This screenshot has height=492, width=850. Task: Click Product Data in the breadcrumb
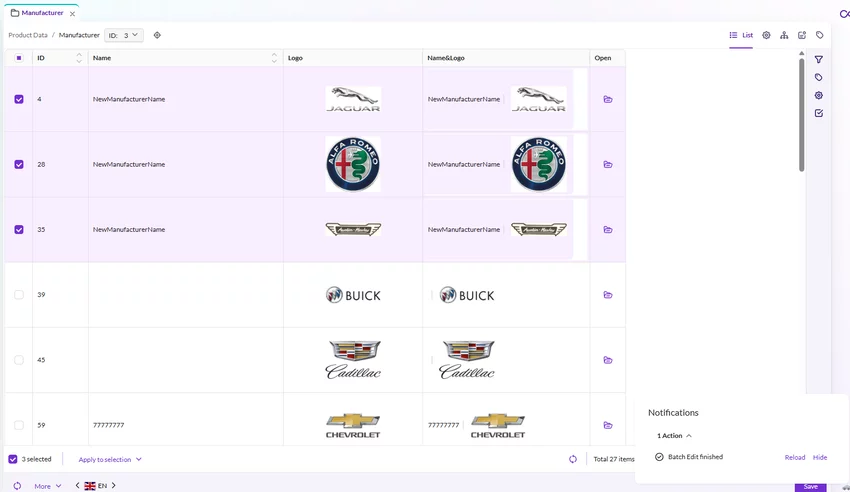pos(28,35)
